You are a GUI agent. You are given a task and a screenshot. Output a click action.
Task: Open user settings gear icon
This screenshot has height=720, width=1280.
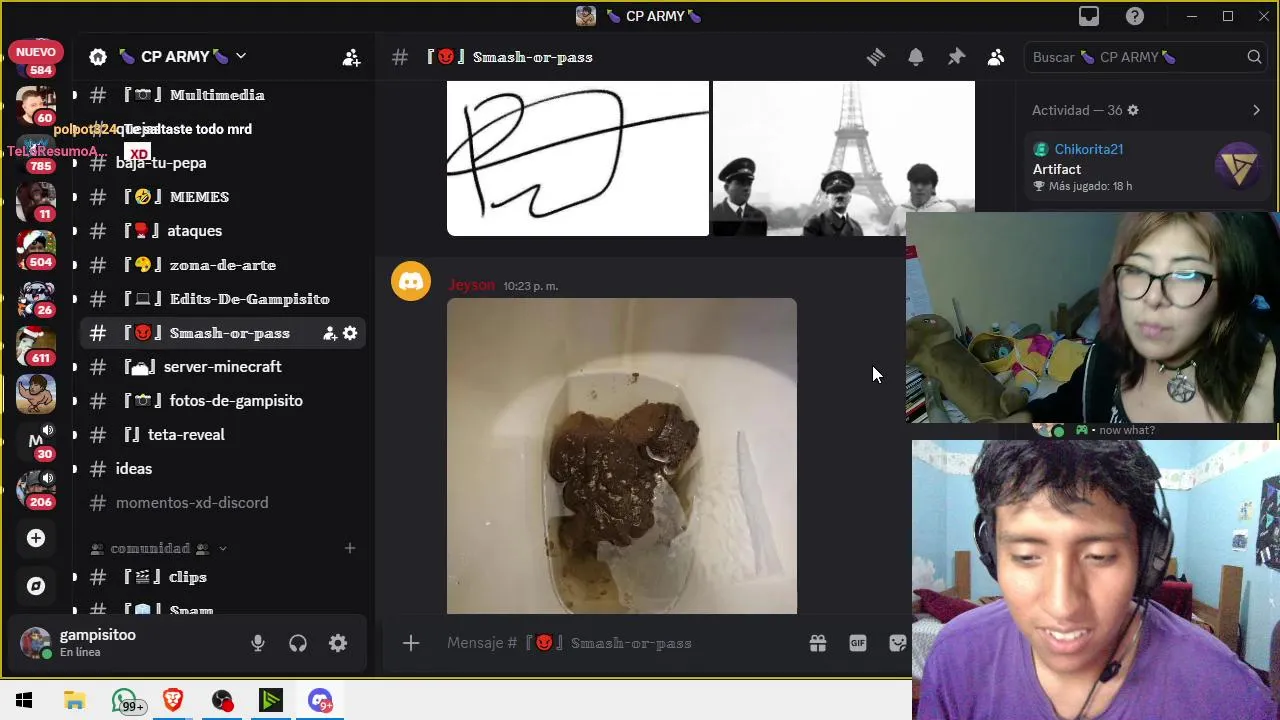(338, 643)
